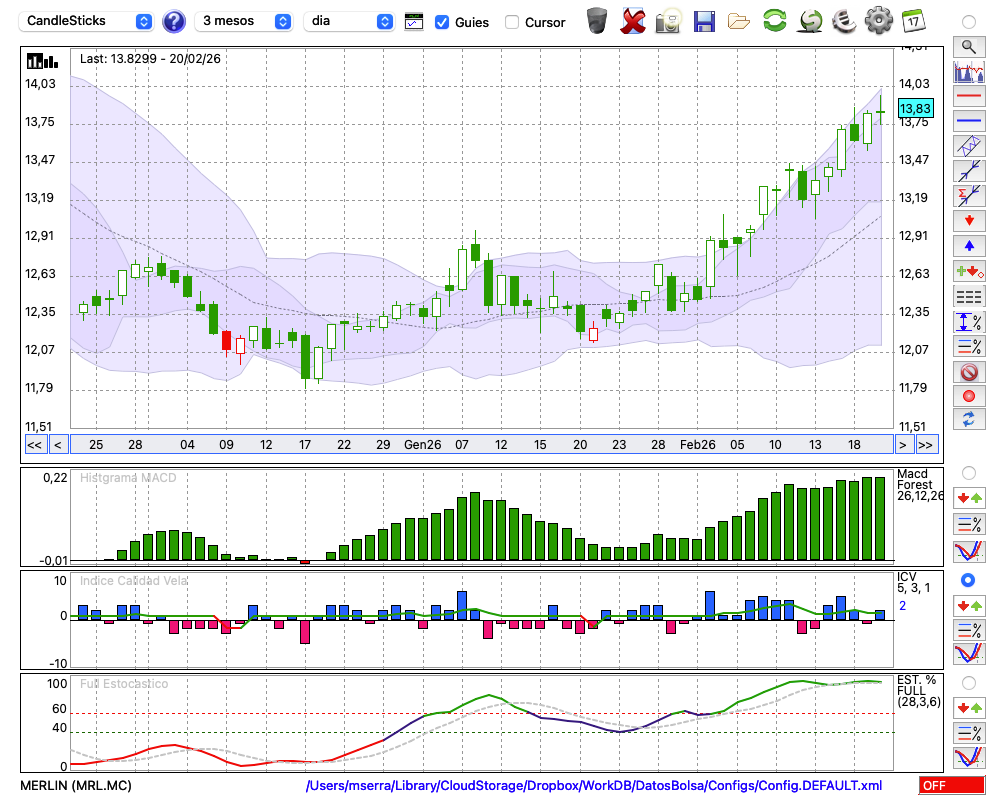Viewport: 1000px width, 800px height.
Task: Click the magnifying glass zoom tool
Action: tap(968, 46)
